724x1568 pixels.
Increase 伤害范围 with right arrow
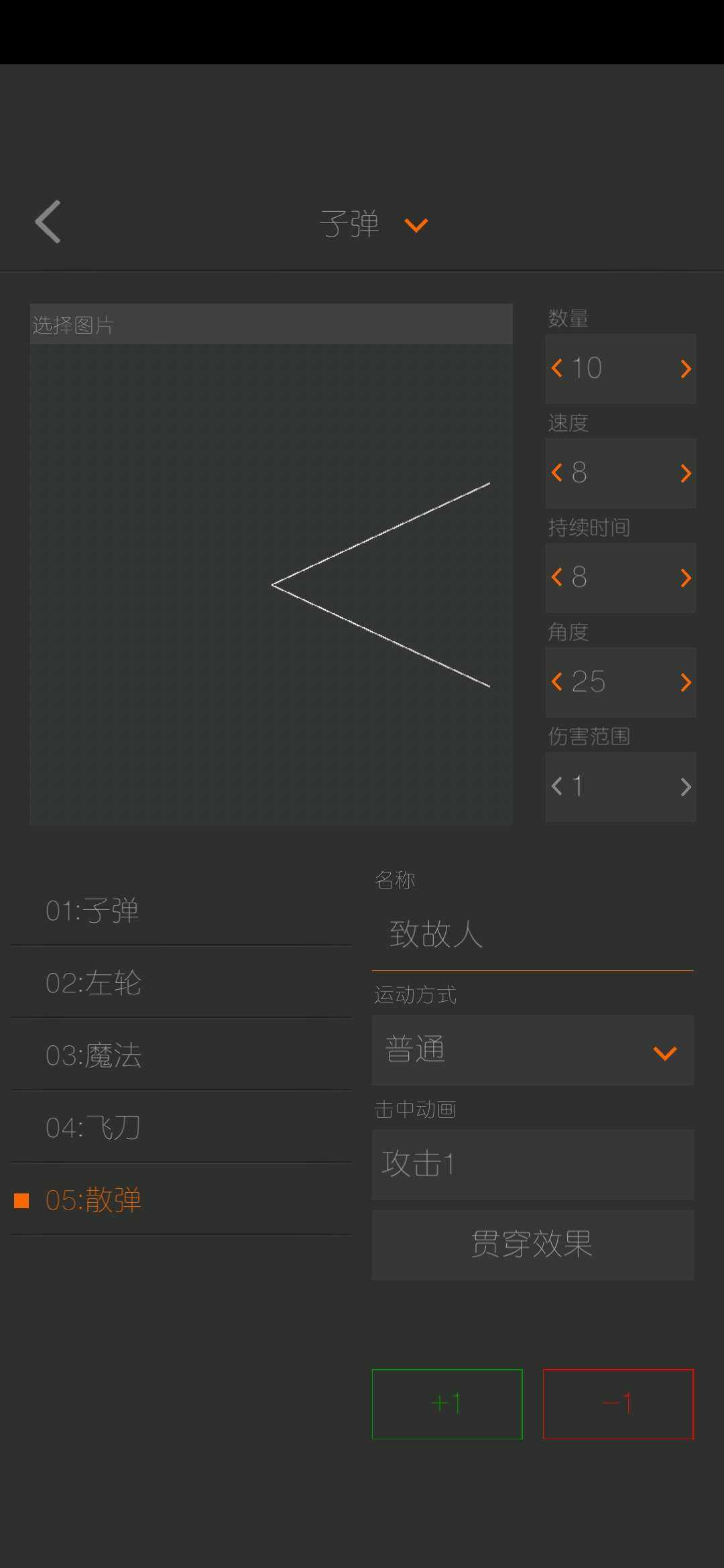[x=685, y=787]
